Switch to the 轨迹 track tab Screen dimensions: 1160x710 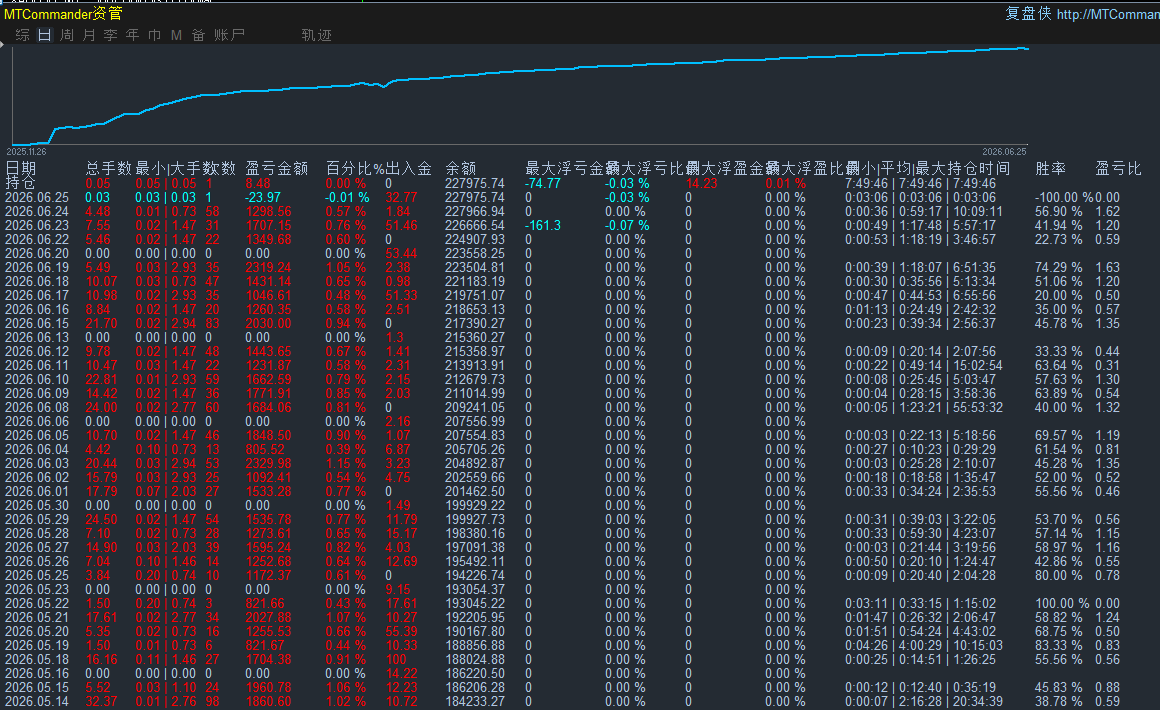click(x=317, y=35)
